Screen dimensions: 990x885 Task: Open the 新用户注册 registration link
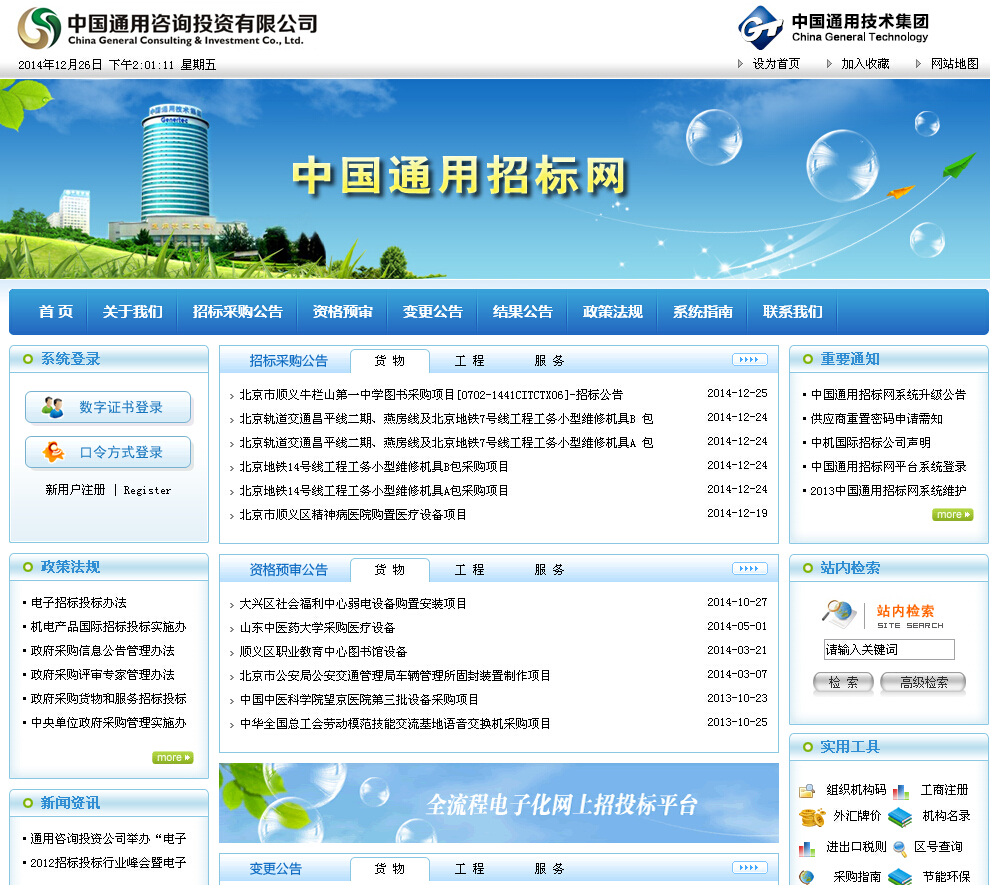[x=74, y=490]
